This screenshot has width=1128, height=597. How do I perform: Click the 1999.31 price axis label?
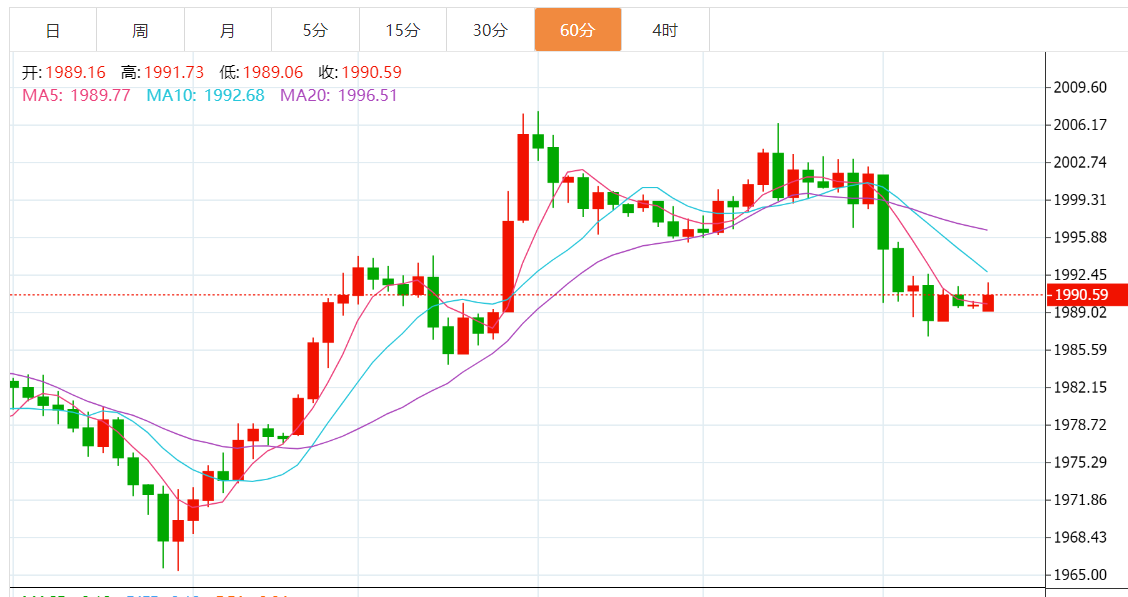click(1080, 200)
